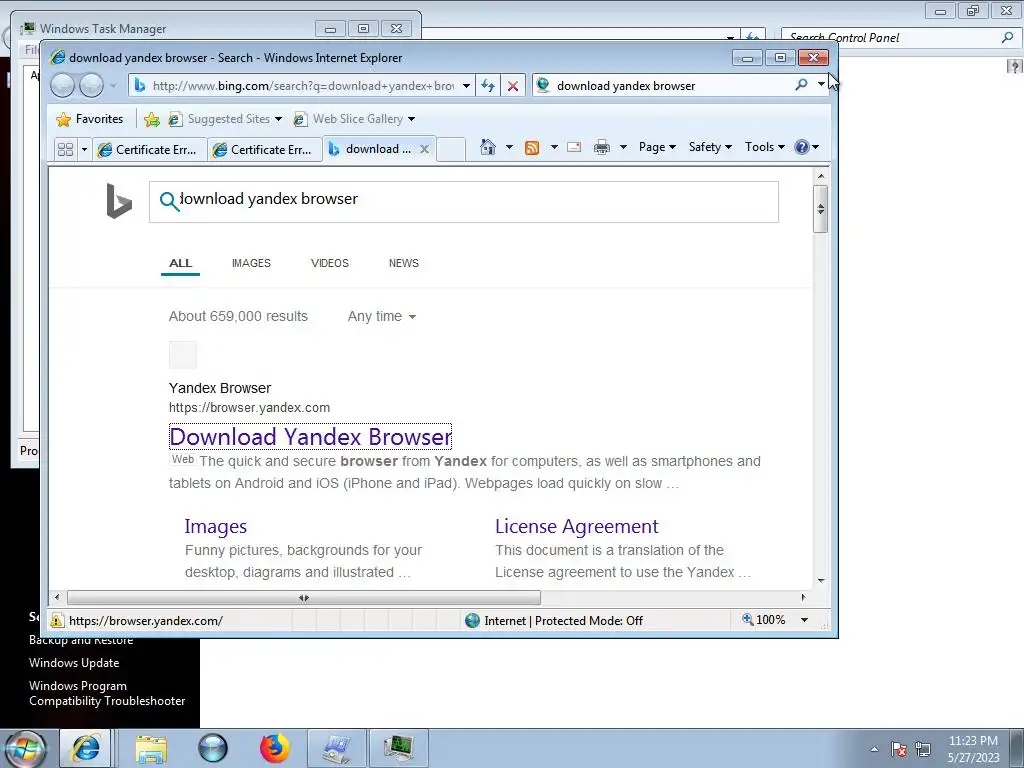This screenshot has width=1024, height=768.
Task: Select the NEWS results tab
Action: [x=404, y=263]
